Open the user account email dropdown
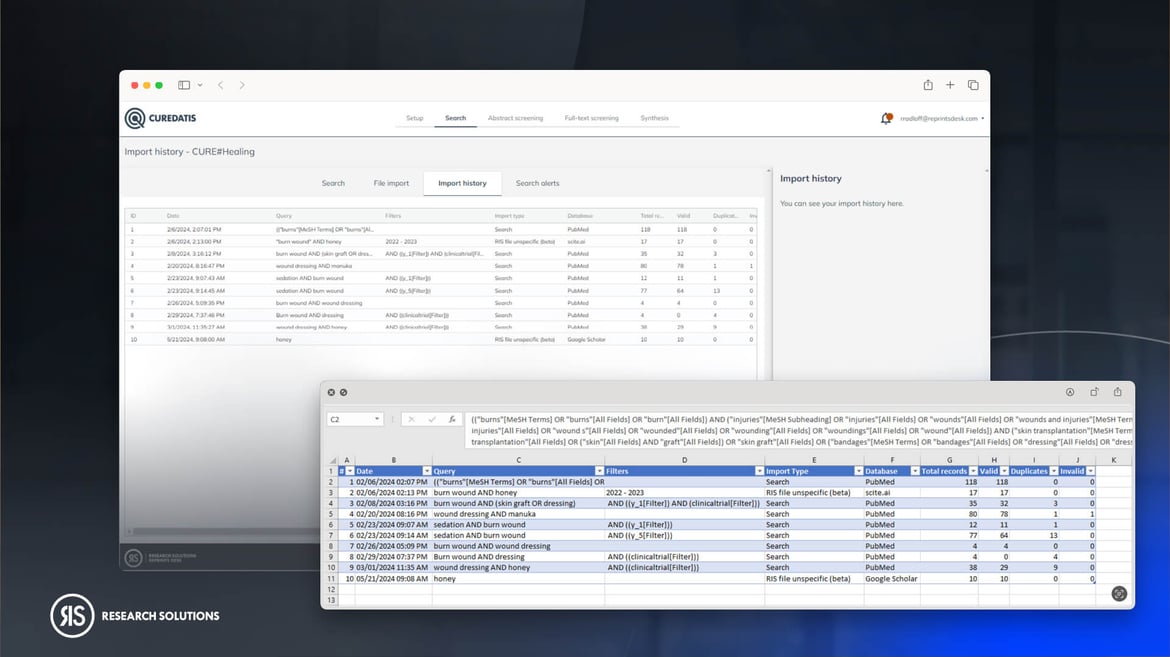The image size is (1170, 657). click(x=942, y=118)
